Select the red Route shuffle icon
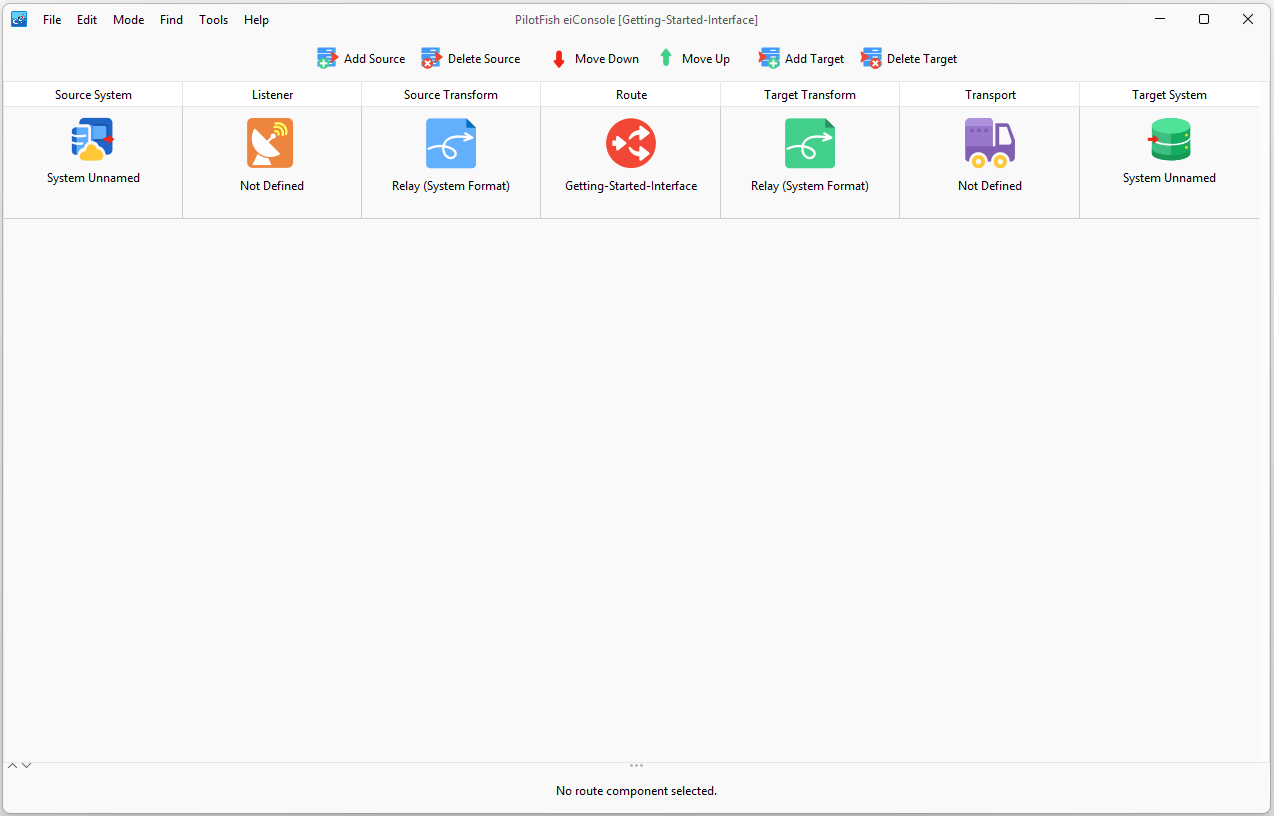Image resolution: width=1274 pixels, height=816 pixels. coord(631,143)
